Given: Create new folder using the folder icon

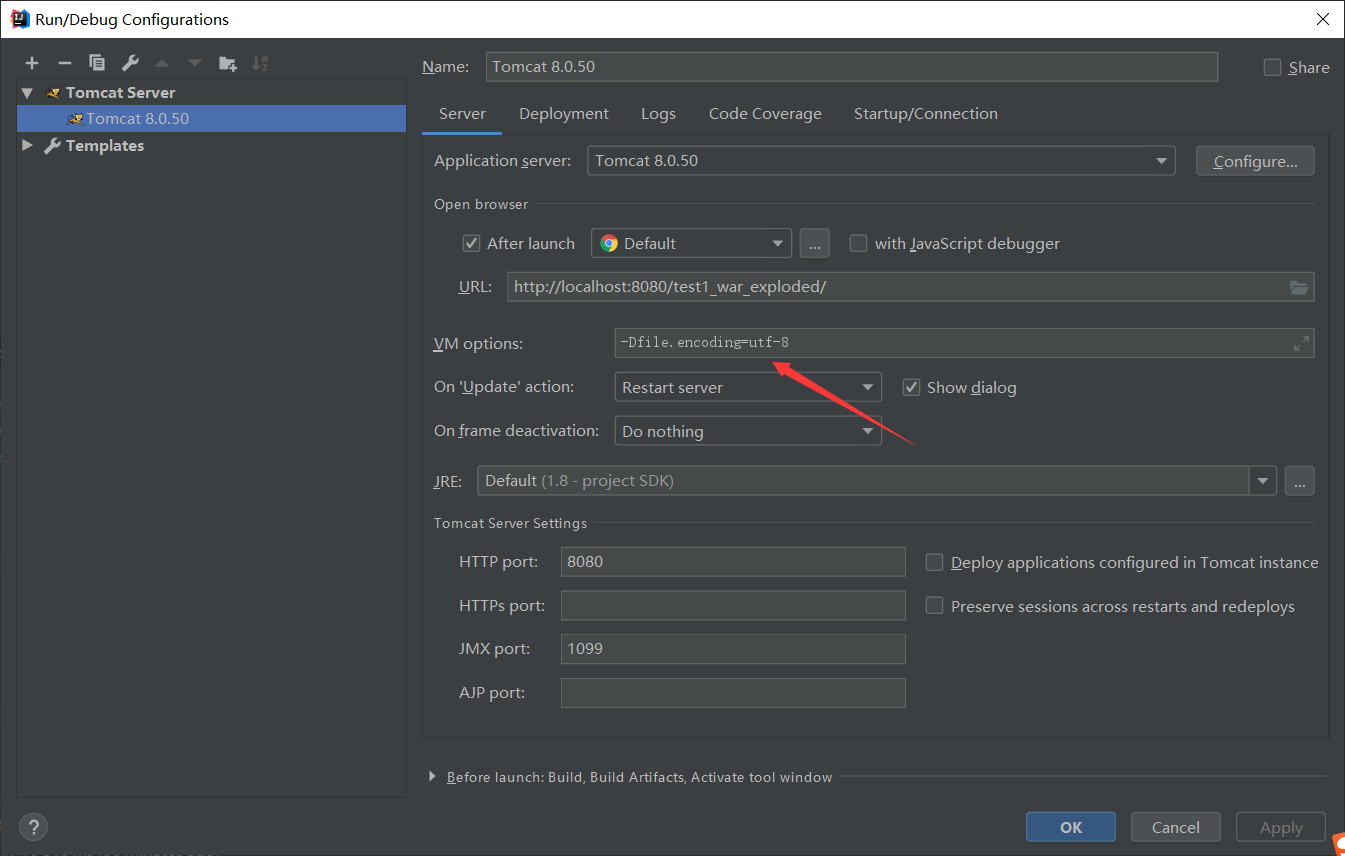Looking at the screenshot, I should coord(228,63).
